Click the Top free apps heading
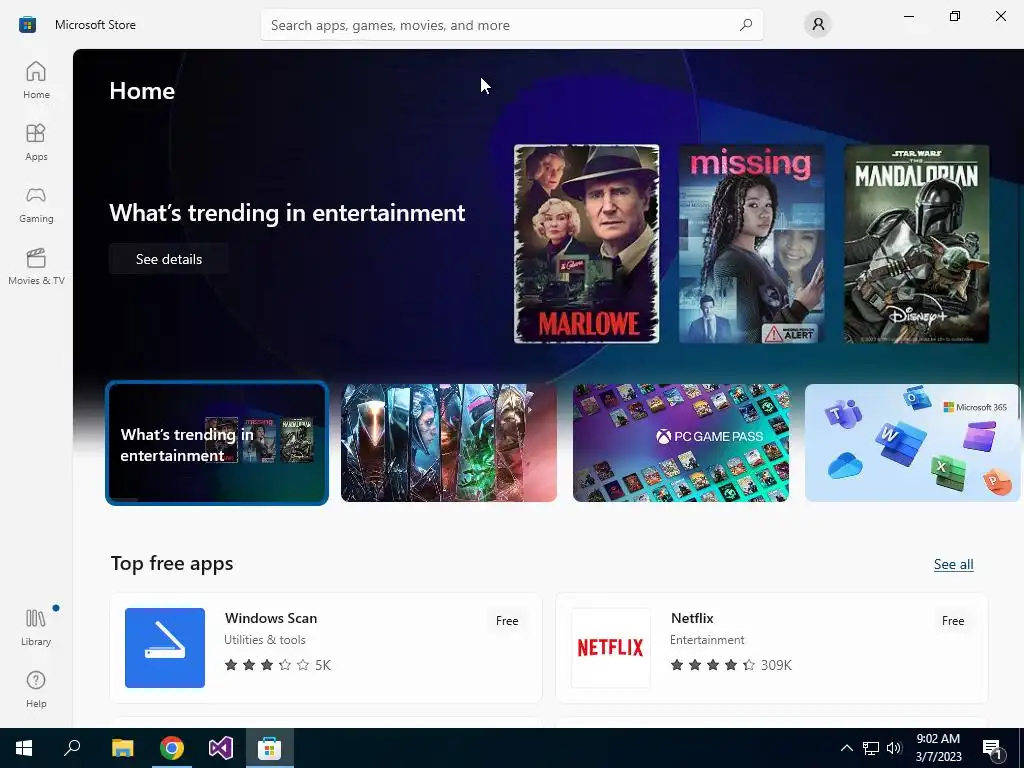The height and width of the screenshot is (768, 1024). pyautogui.click(x=172, y=564)
